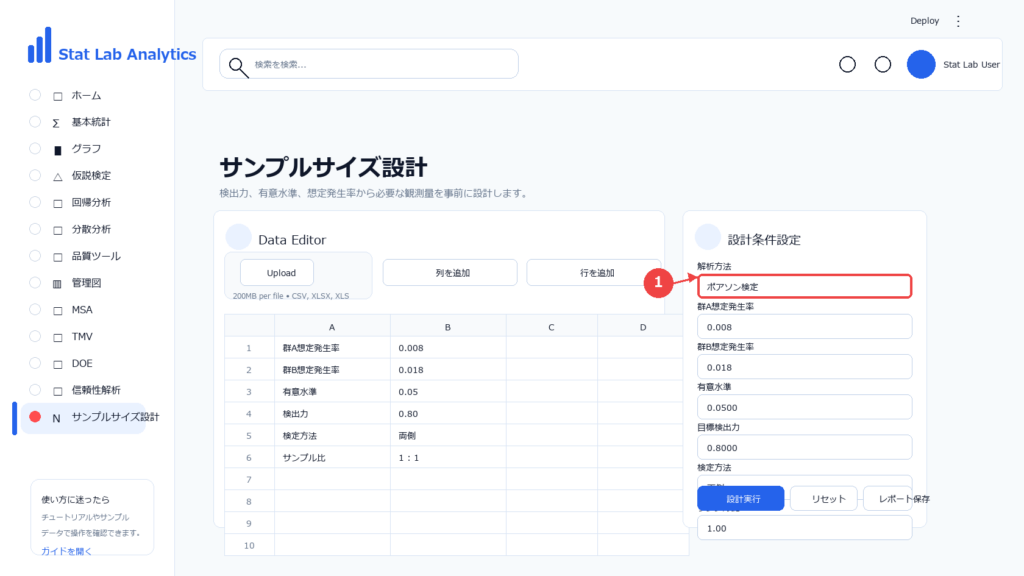Screen dimensions: 1024x576
Task: Click the TMV sidebar icon
Action: click(x=57, y=337)
